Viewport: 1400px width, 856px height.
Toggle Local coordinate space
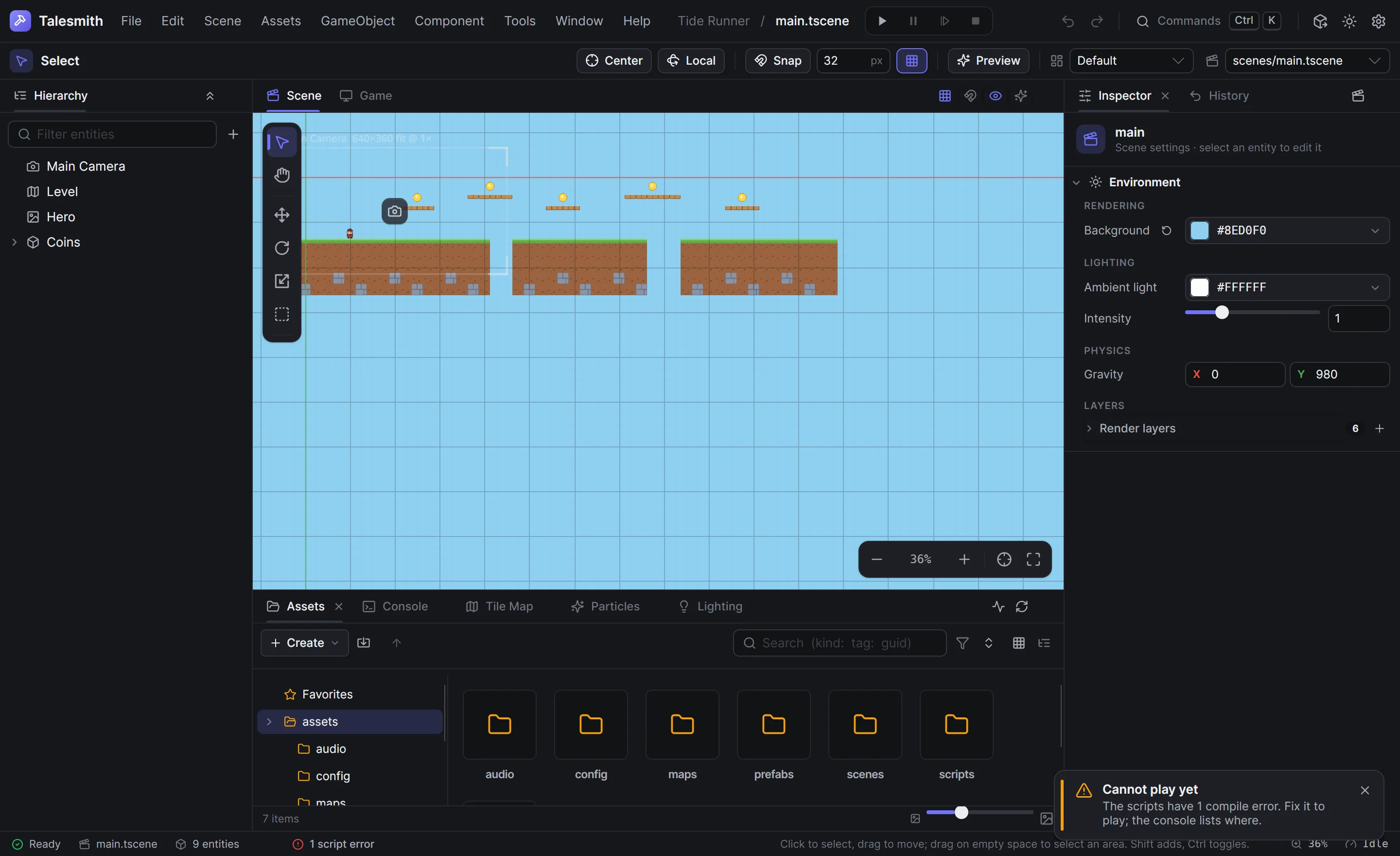click(690, 61)
